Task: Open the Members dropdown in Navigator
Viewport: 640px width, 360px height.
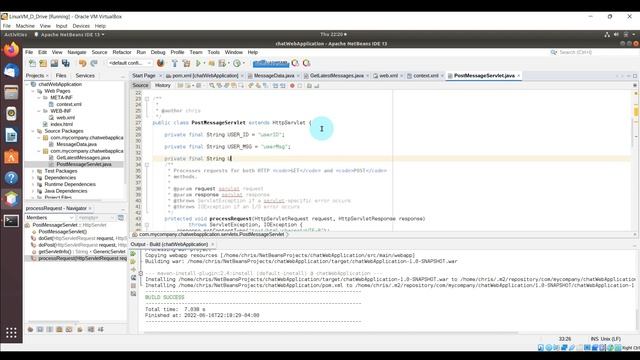Action: [x=49, y=218]
